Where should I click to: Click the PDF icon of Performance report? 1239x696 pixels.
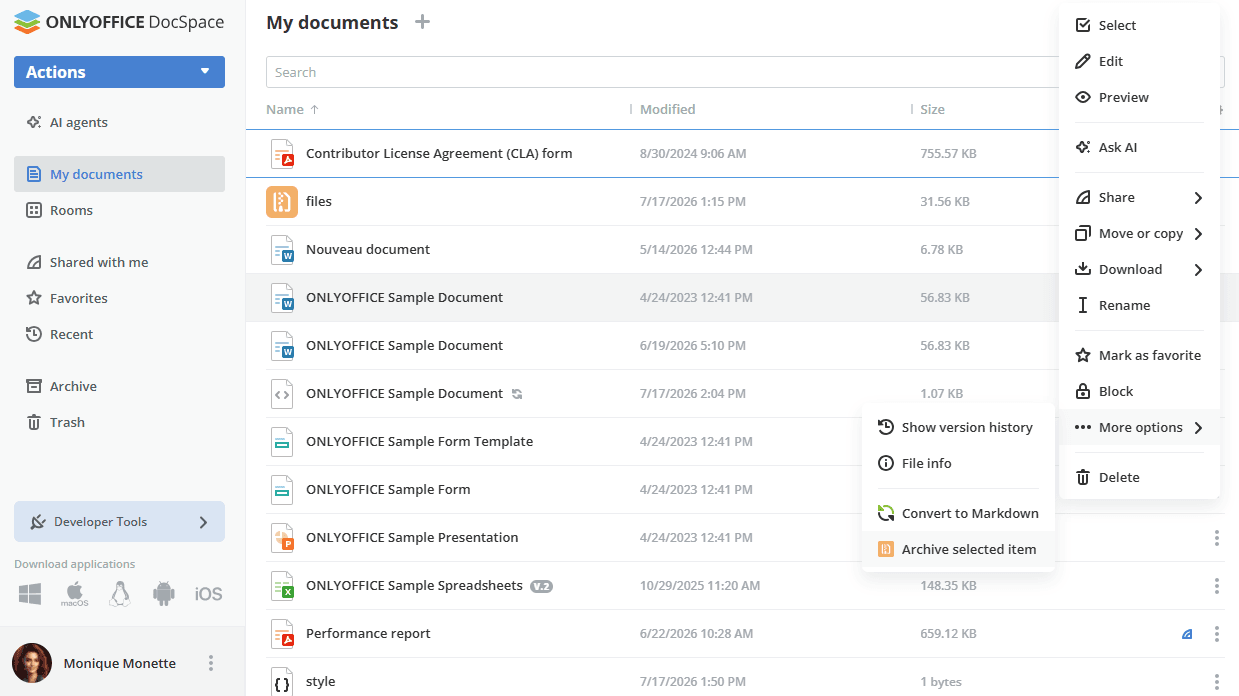282,634
